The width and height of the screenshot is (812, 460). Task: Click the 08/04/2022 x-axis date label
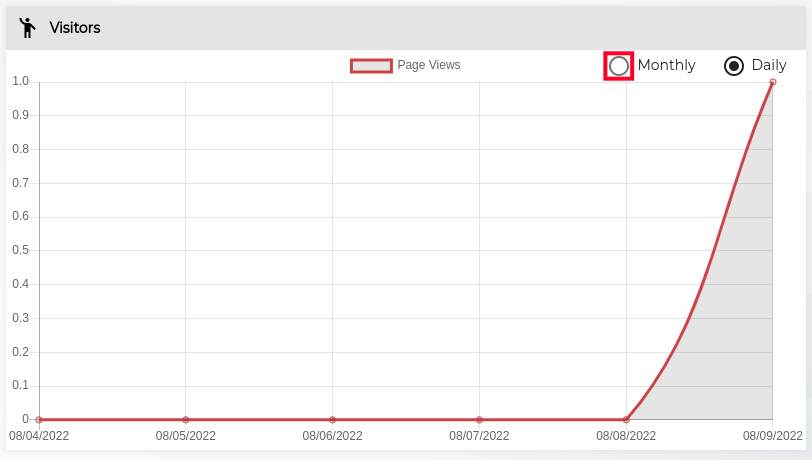39,436
